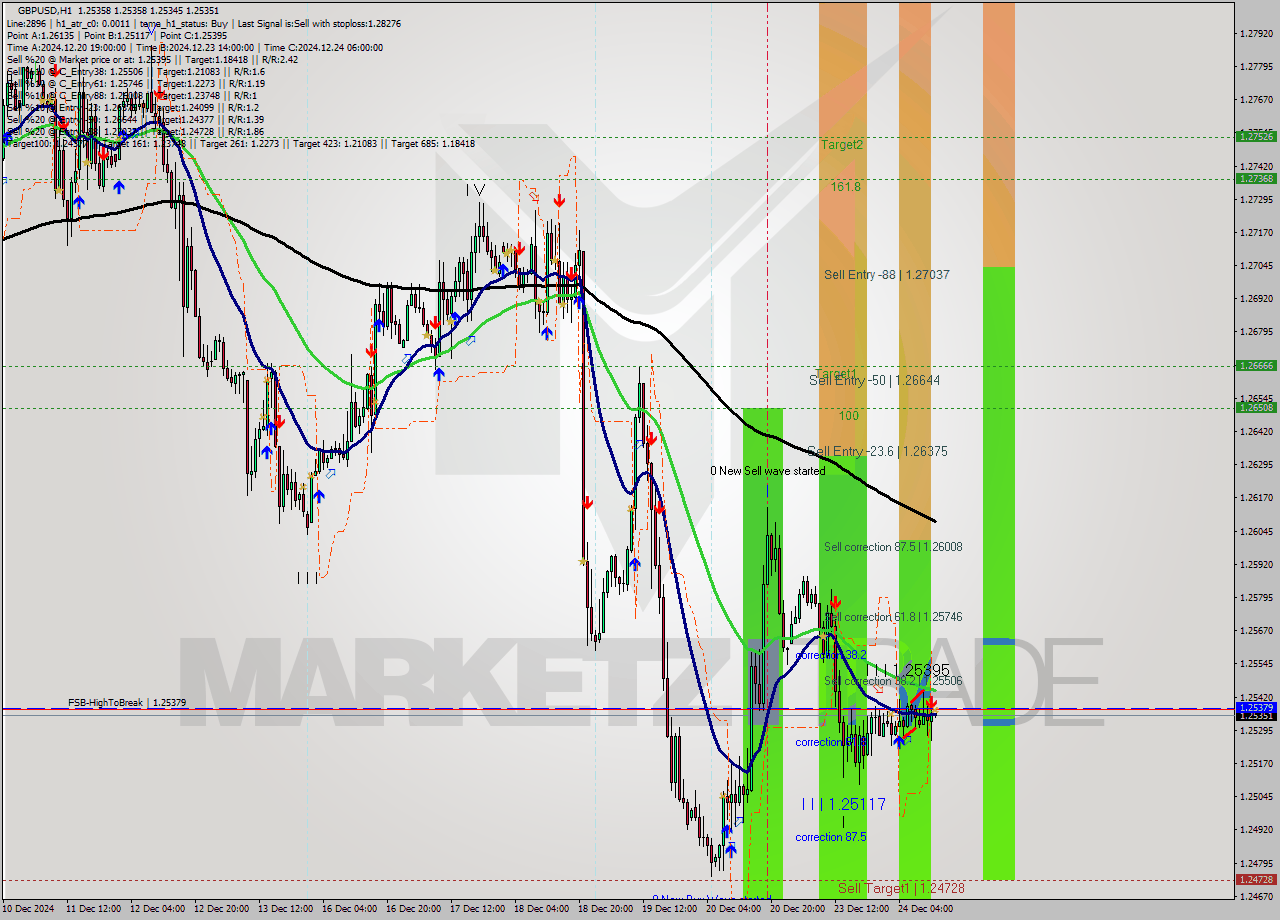Image resolution: width=1280 pixels, height=920 pixels.
Task: Click the 'FSB-HighToBreak | 1.25379' line label
Action: (x=127, y=703)
